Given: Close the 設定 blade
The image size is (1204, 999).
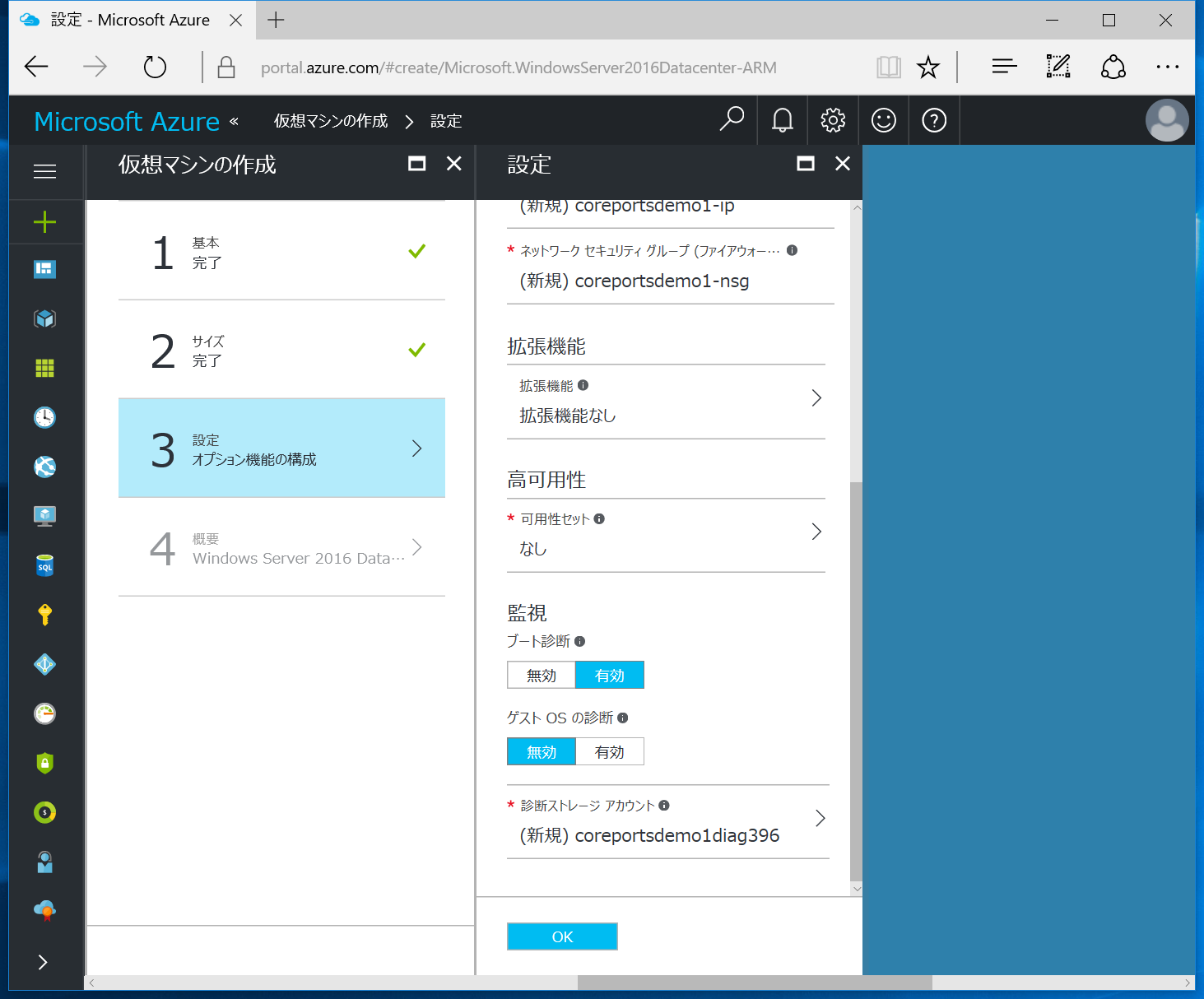Looking at the screenshot, I should (x=843, y=164).
